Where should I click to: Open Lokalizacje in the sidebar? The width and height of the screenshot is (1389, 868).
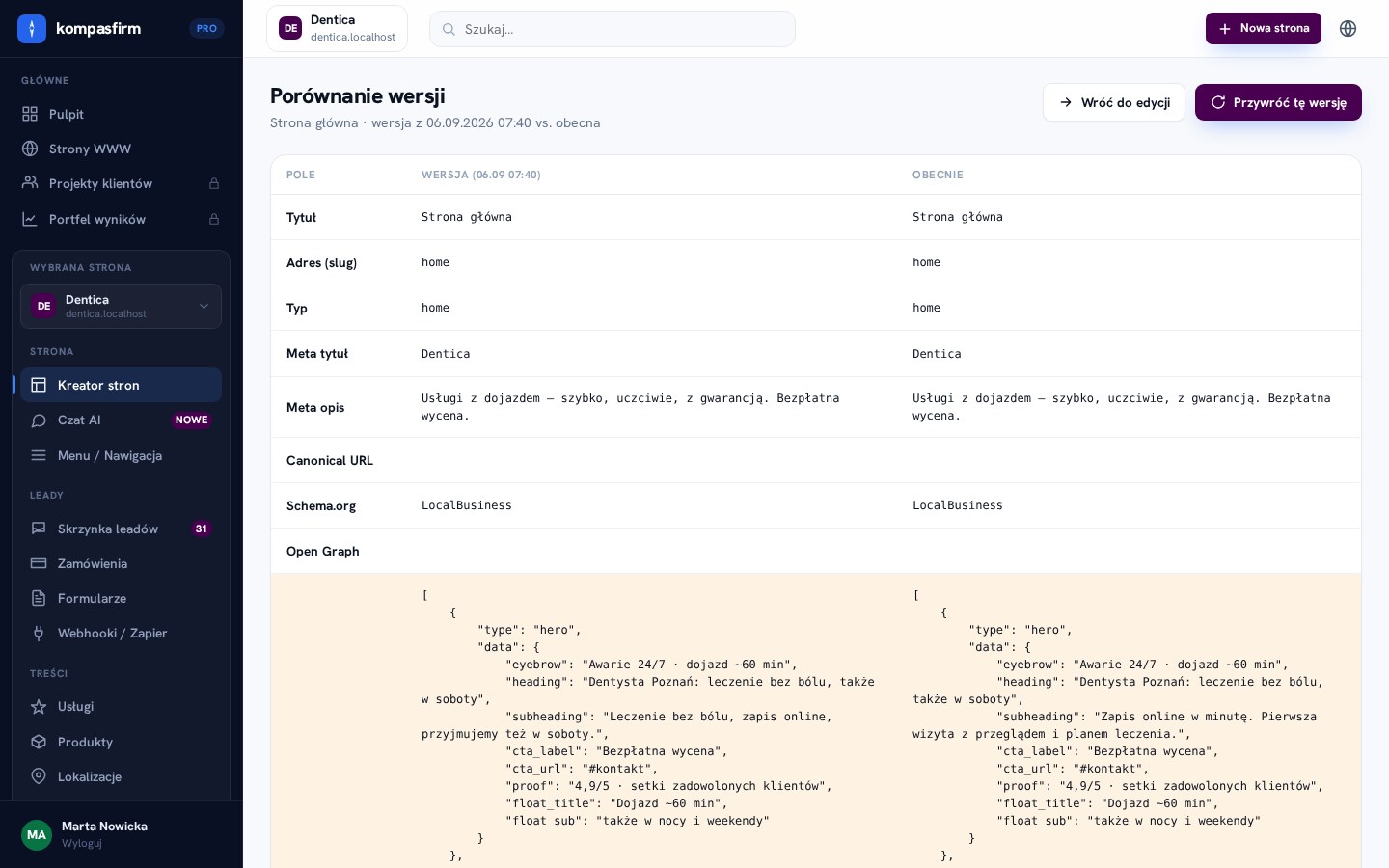point(121,776)
